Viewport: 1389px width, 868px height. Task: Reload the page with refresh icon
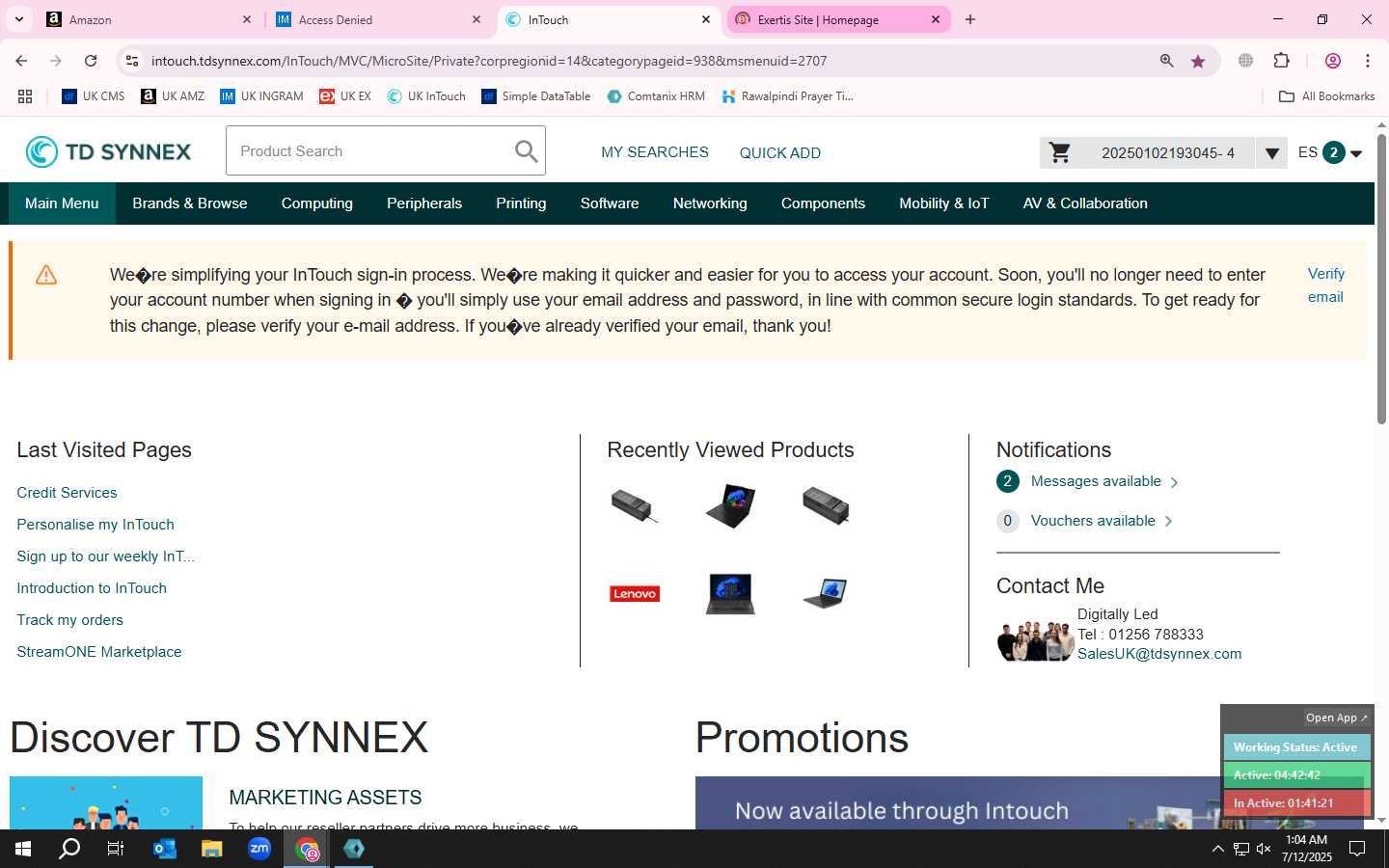coord(91,61)
